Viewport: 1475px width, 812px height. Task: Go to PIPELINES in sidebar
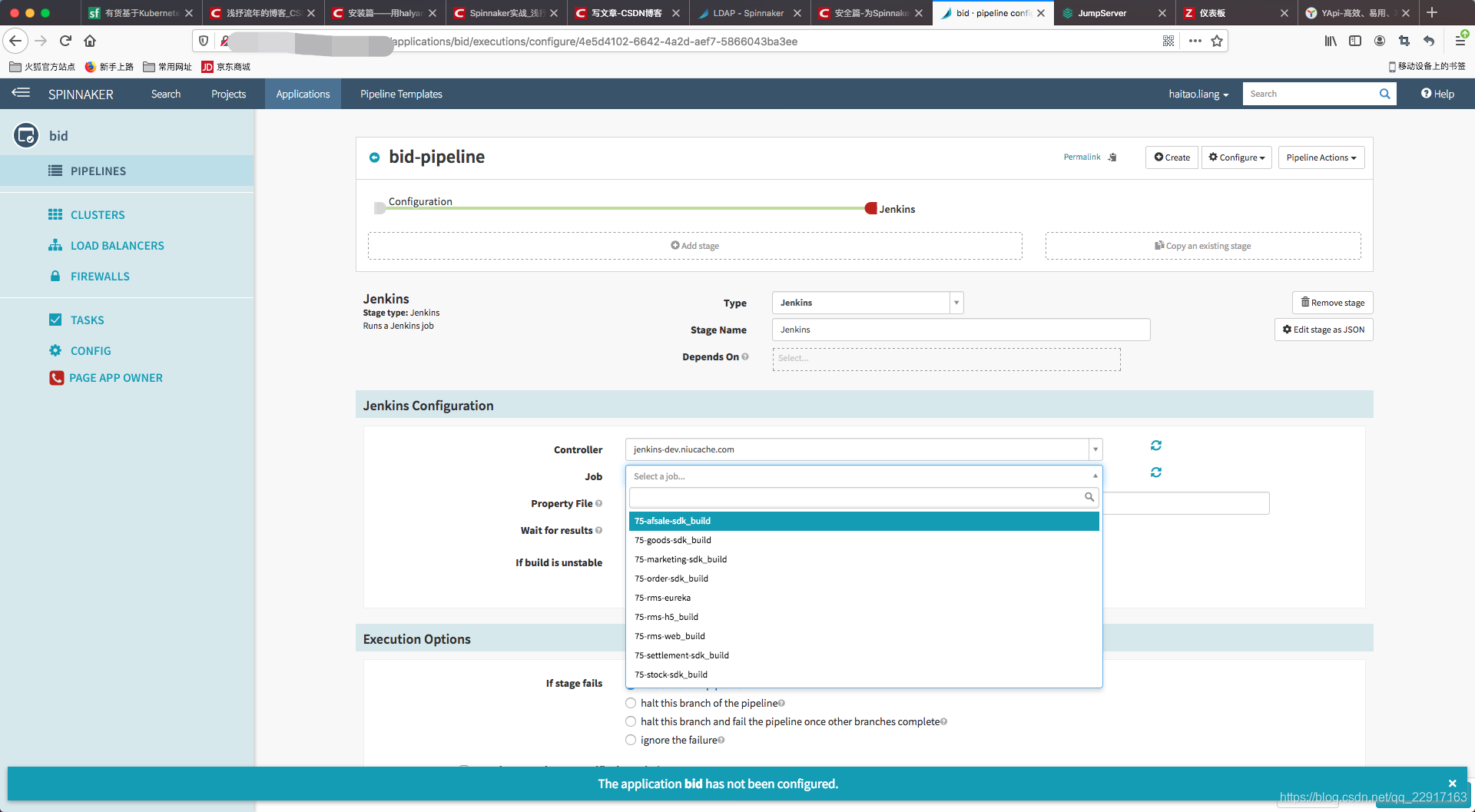pos(127,171)
